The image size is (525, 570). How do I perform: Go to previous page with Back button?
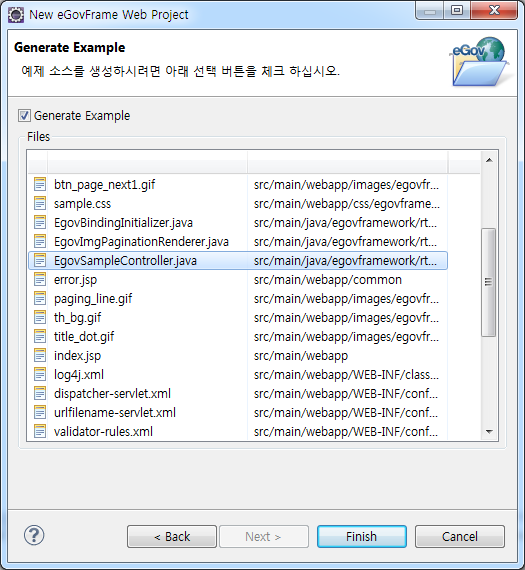[x=172, y=536]
